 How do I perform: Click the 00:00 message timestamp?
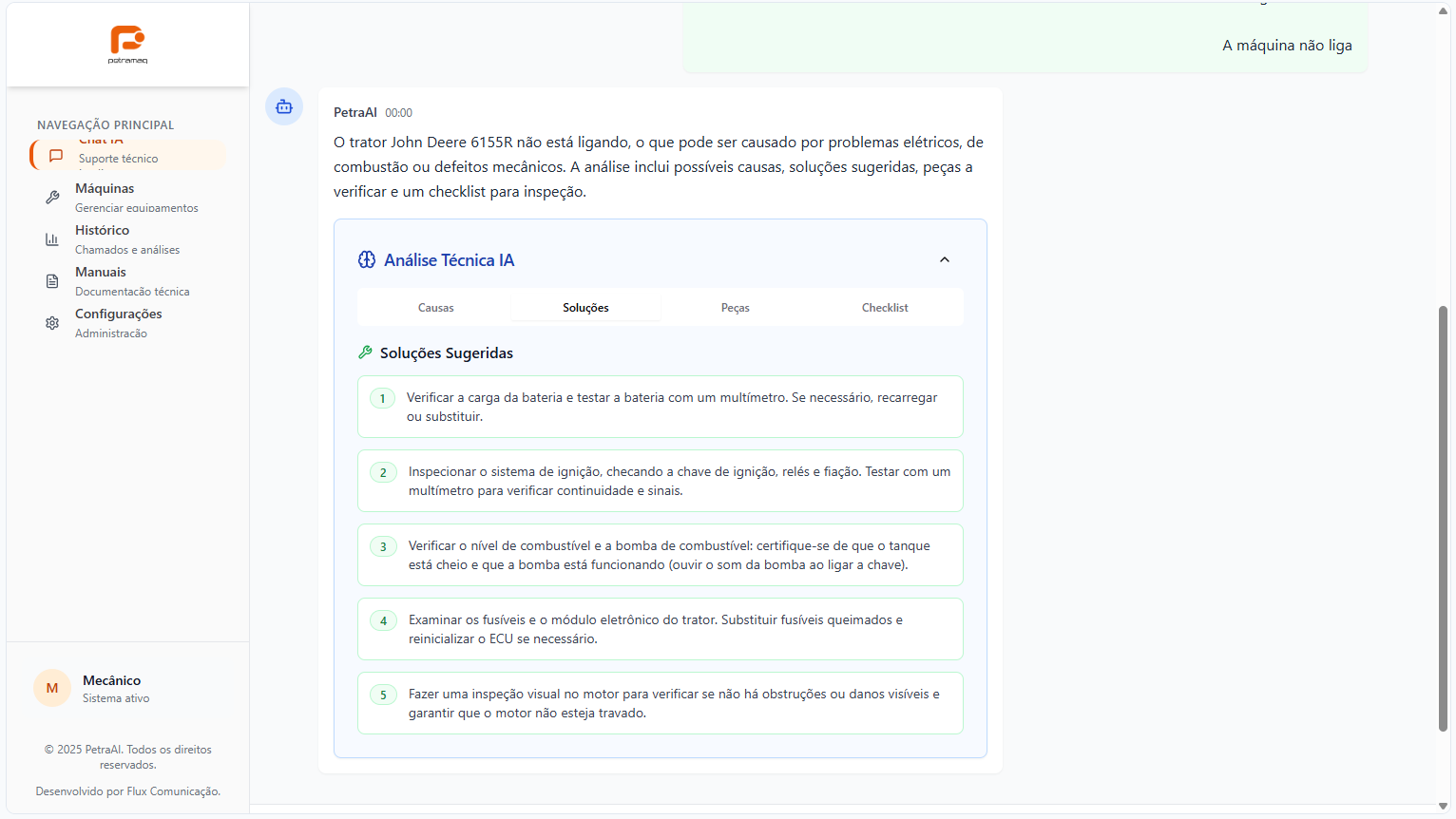[x=398, y=113]
